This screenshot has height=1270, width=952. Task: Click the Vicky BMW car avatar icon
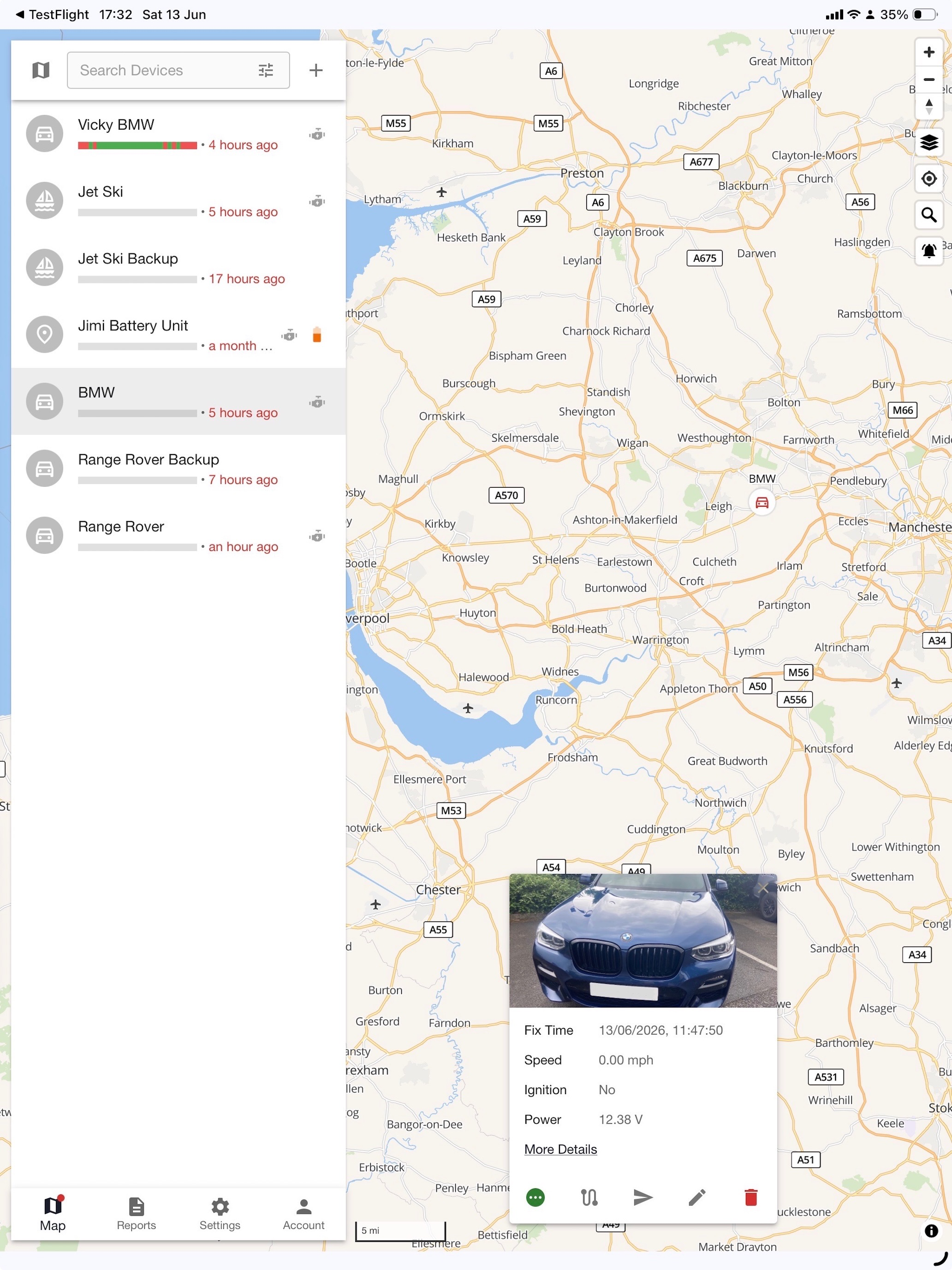pyautogui.click(x=45, y=134)
